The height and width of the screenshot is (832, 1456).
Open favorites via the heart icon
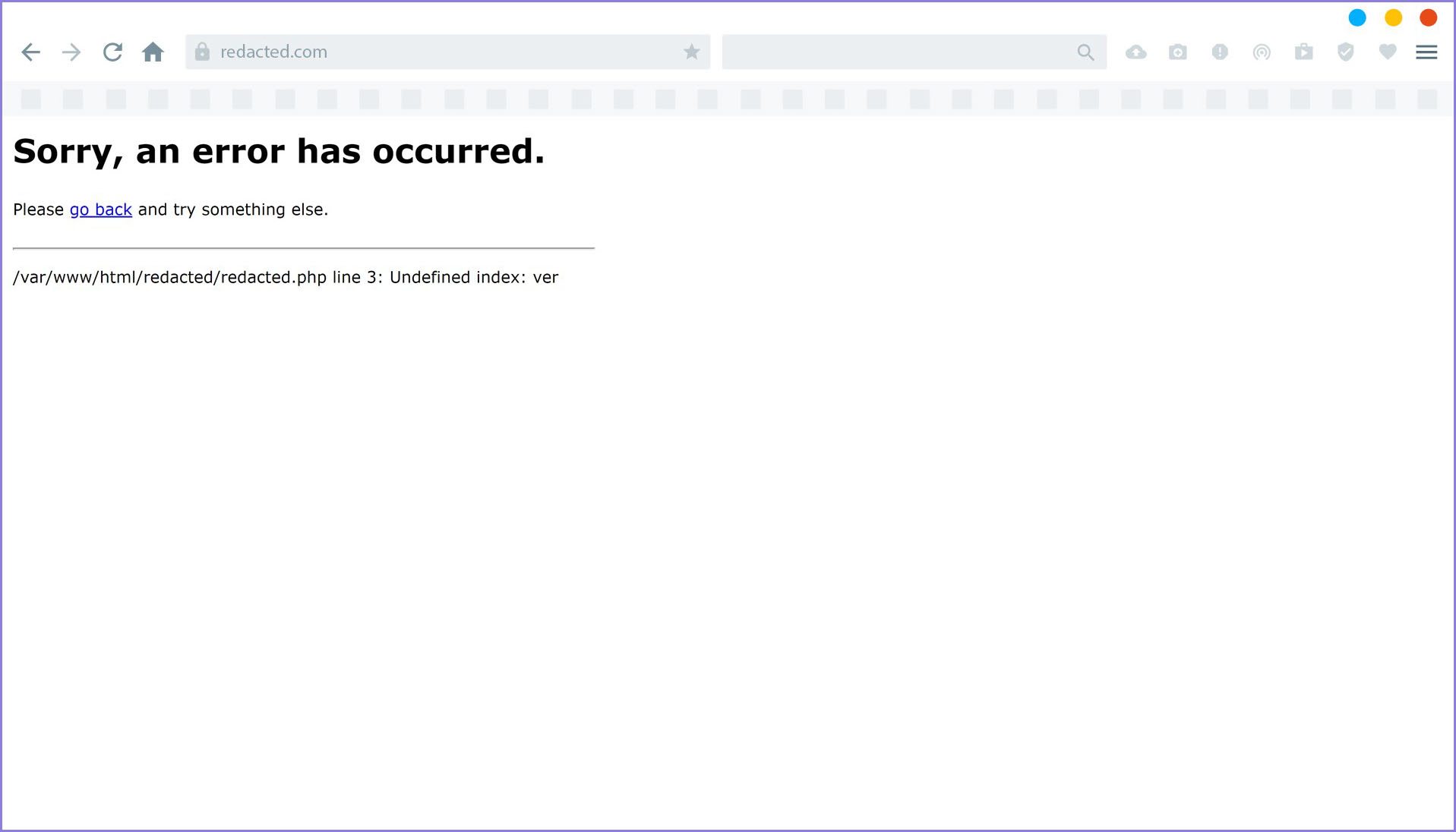pyautogui.click(x=1388, y=52)
